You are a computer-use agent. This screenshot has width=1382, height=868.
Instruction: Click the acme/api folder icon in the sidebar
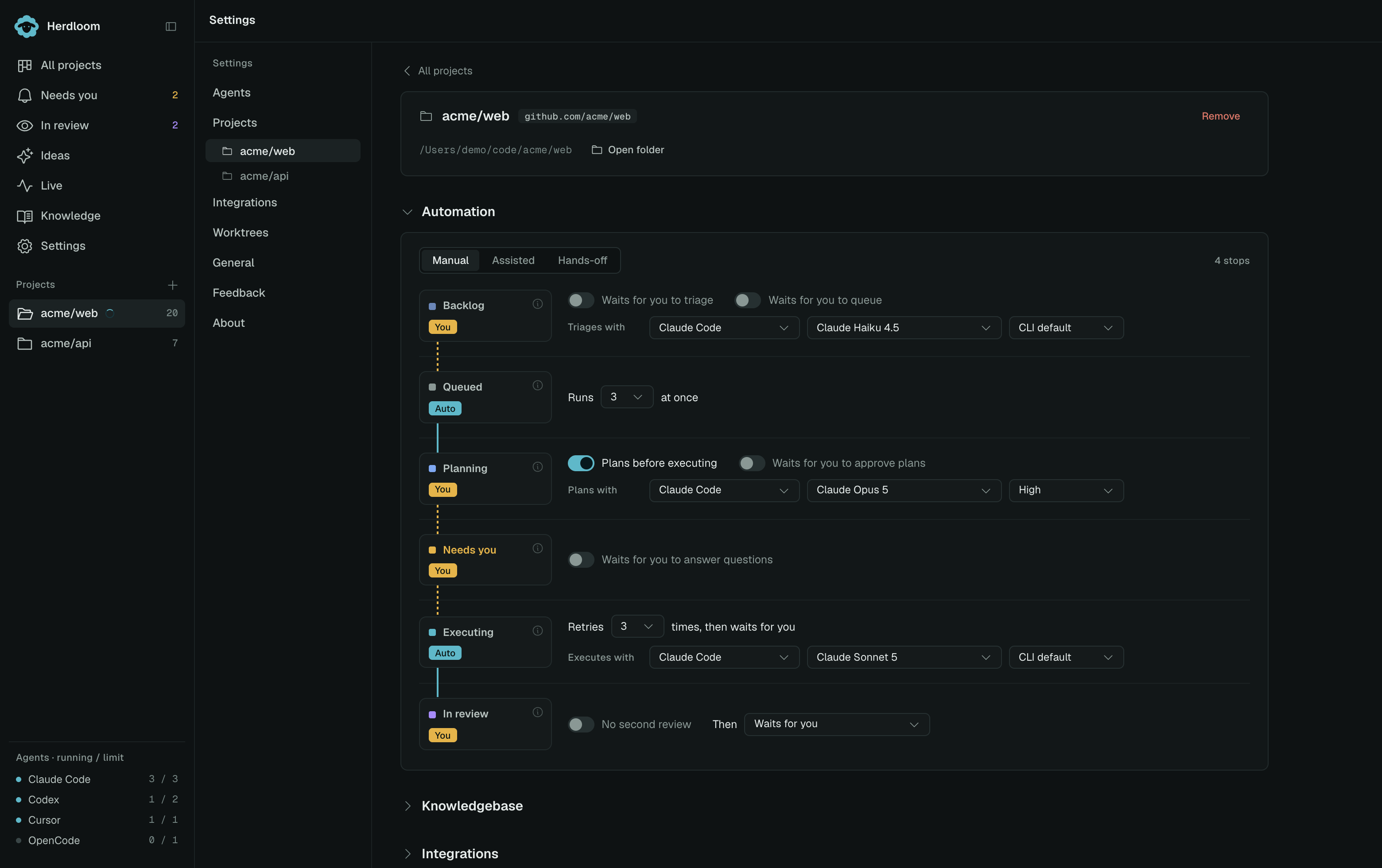(25, 344)
